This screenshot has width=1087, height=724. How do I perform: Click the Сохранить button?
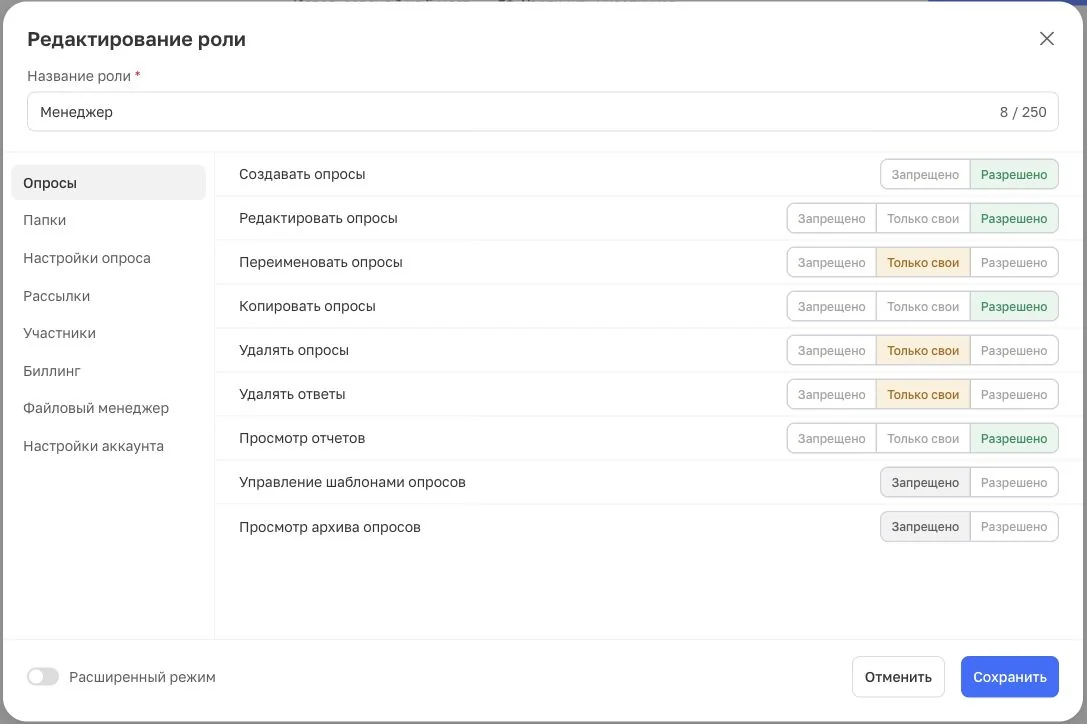tap(1009, 677)
